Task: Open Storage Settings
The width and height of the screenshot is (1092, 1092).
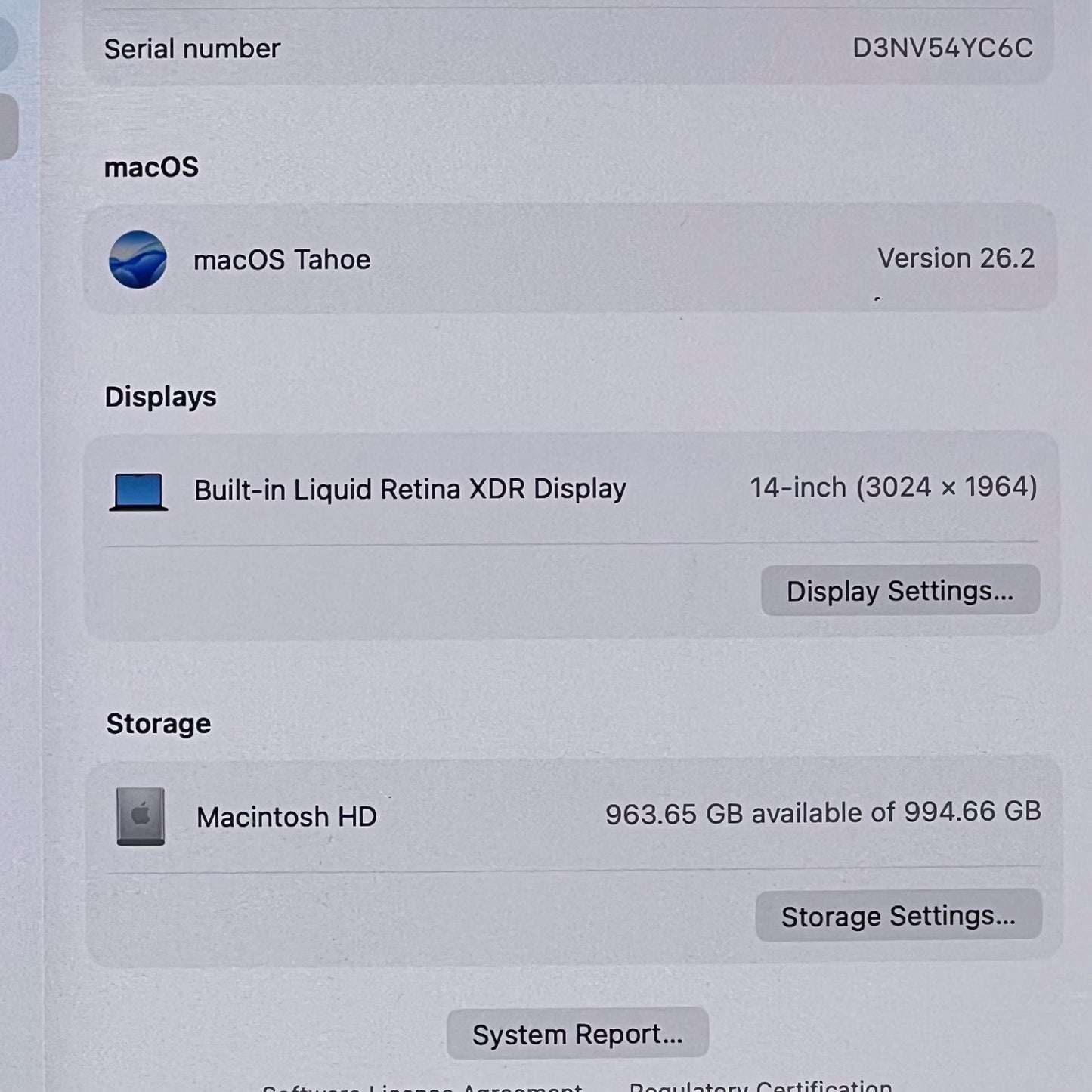Action: (x=898, y=916)
